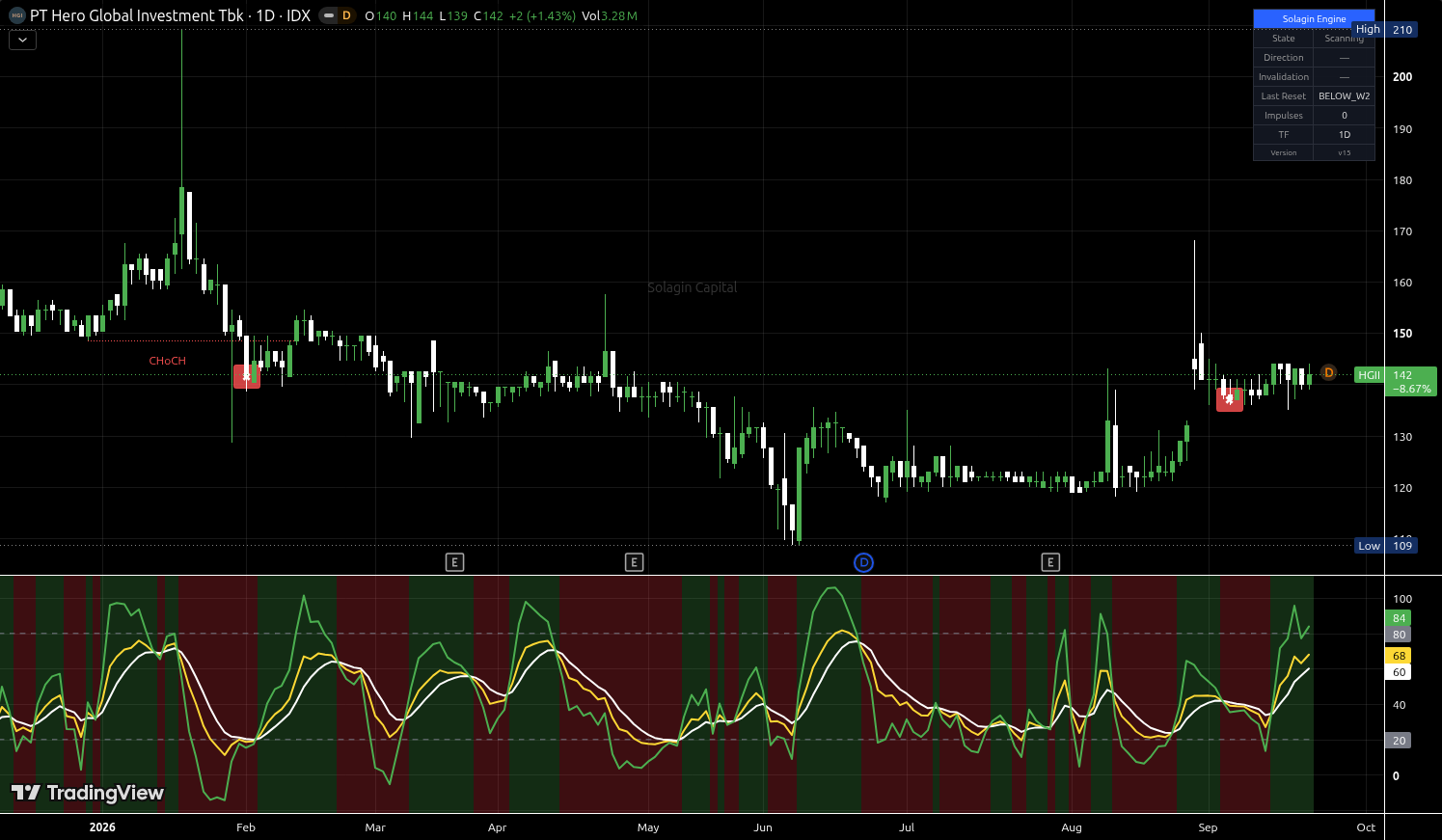Image resolution: width=1442 pixels, height=840 pixels.
Task: Click the TF row label
Action: [x=1283, y=135]
